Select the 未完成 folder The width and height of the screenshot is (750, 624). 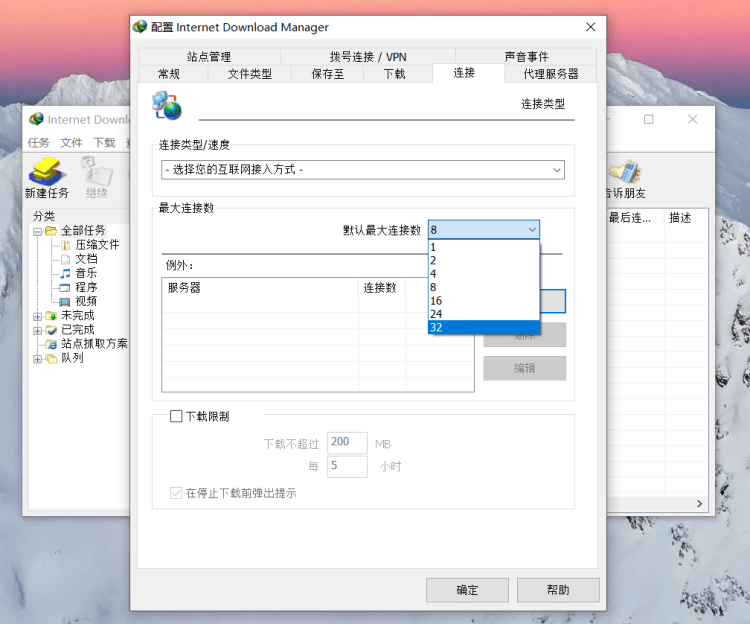(77, 315)
